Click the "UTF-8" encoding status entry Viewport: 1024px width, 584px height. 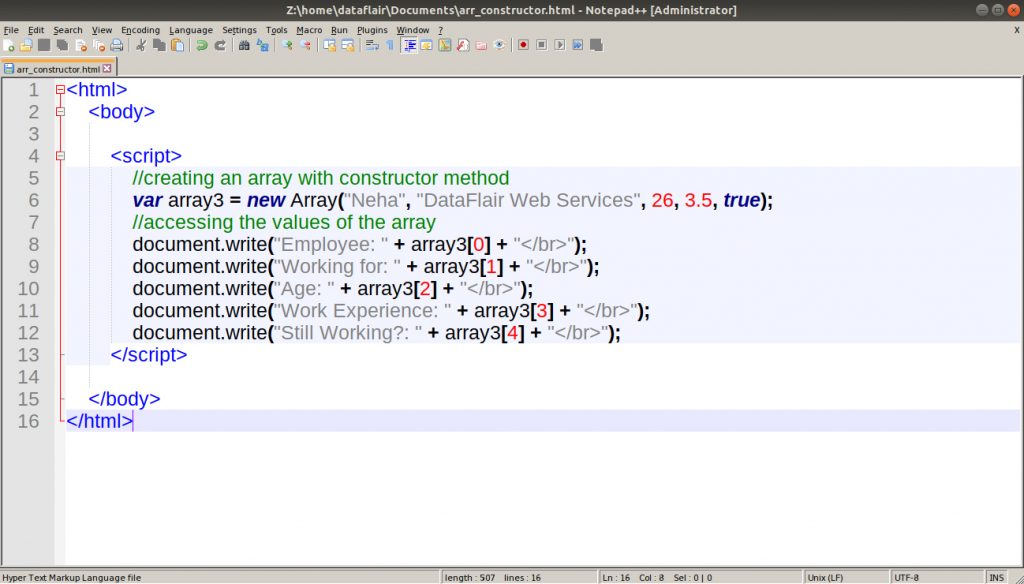coord(906,577)
